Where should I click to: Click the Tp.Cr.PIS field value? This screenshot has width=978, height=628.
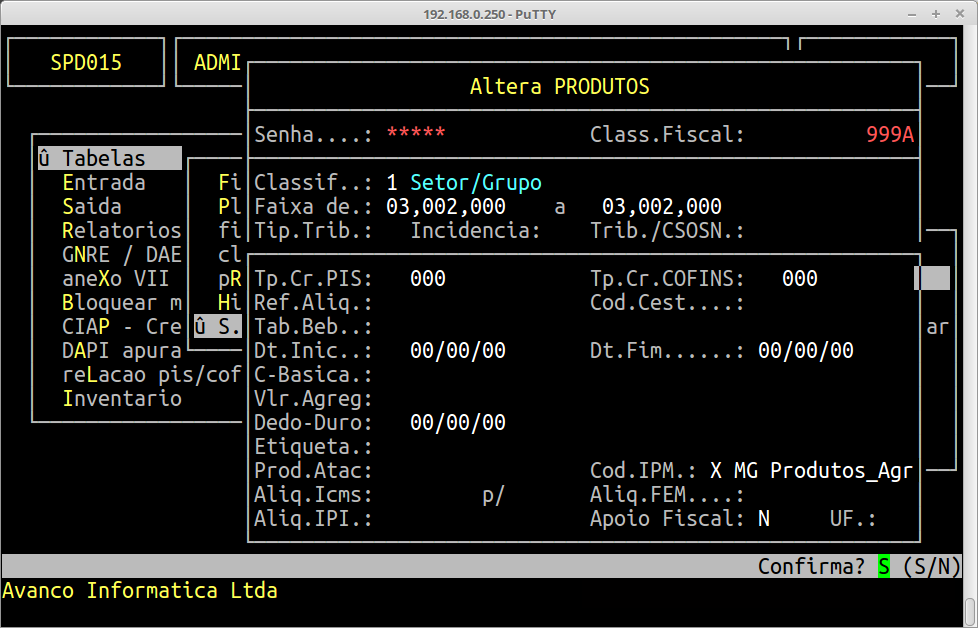[x=428, y=279]
